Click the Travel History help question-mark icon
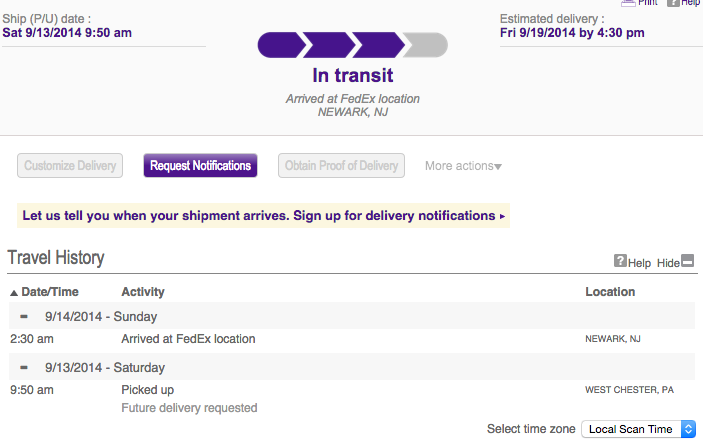The height and width of the screenshot is (444, 703). [x=620, y=262]
